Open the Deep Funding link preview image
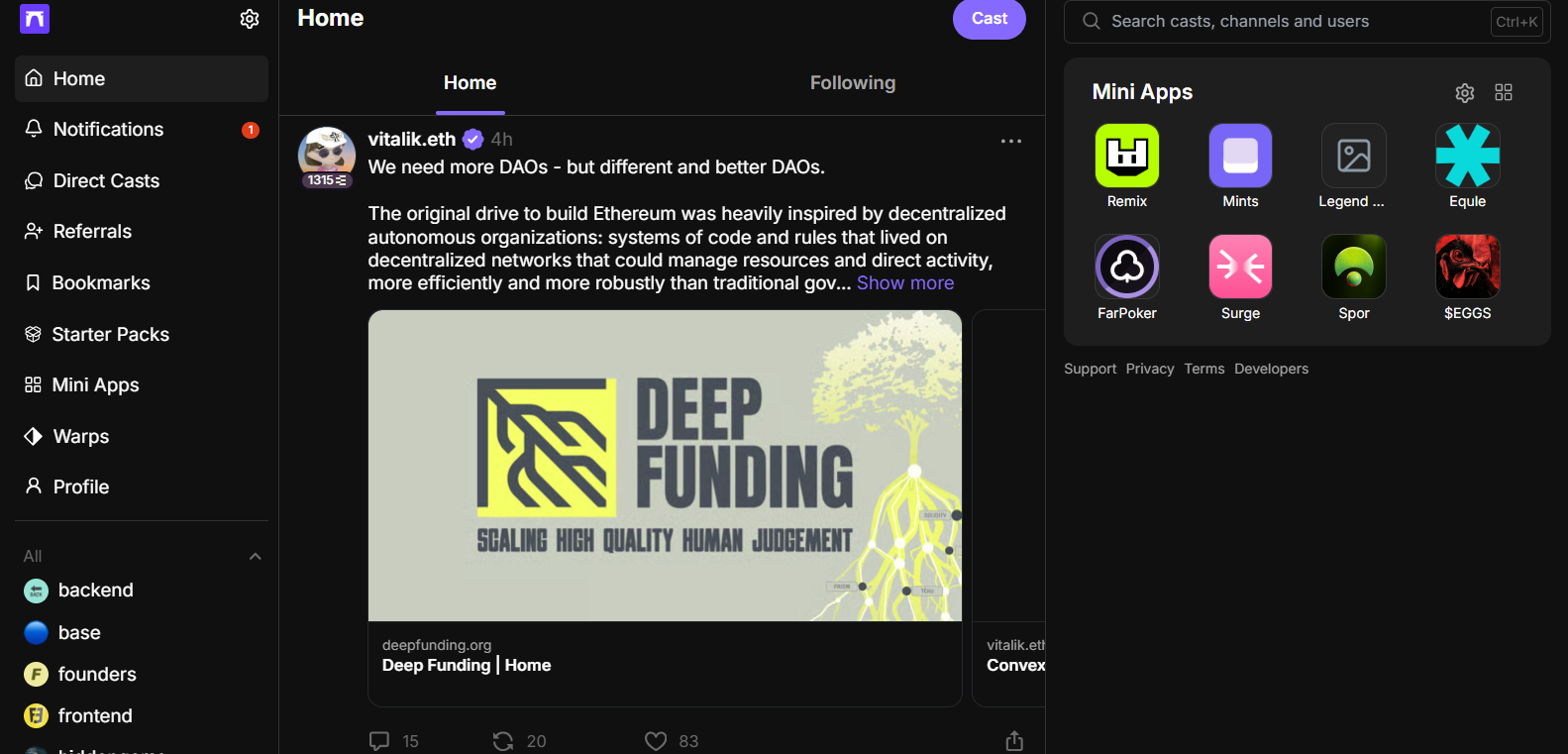Viewport: 1568px width, 754px height. (665, 466)
